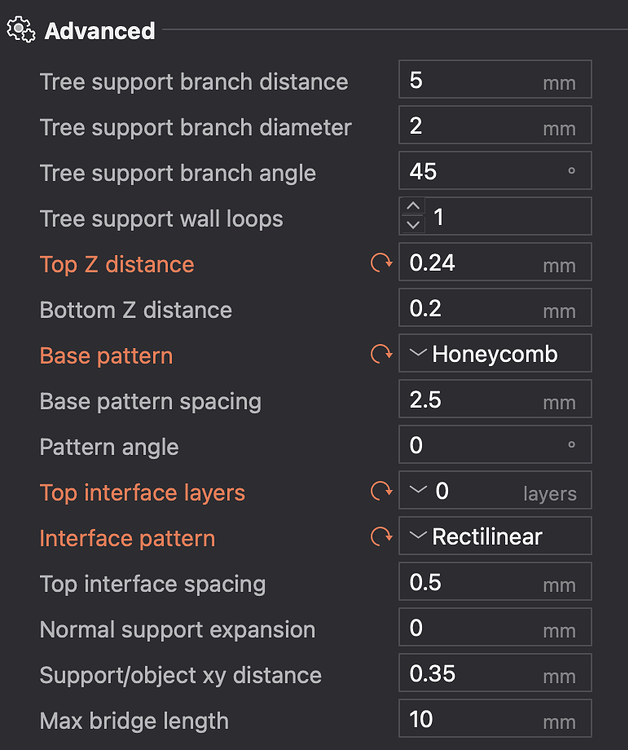The width and height of the screenshot is (628, 750).
Task: Click Support/object xy distance label
Action: click(x=180, y=675)
